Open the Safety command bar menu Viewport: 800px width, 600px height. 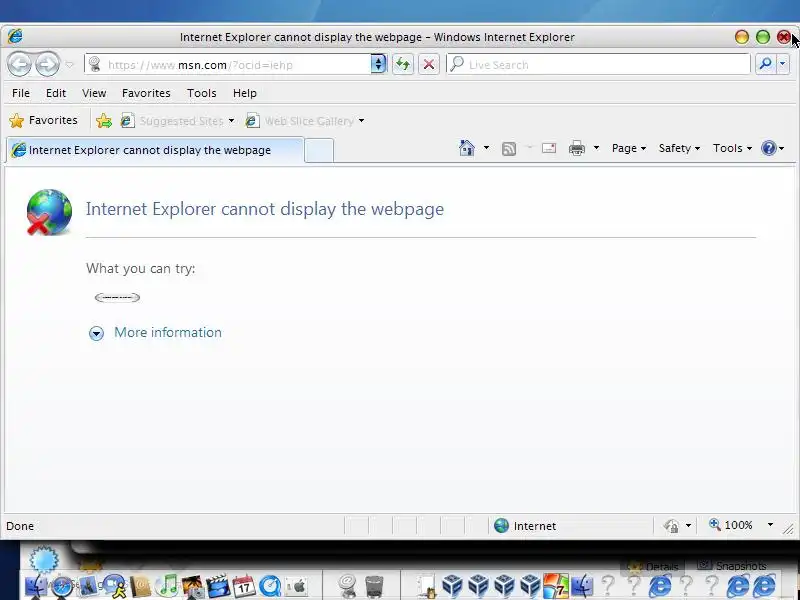pyautogui.click(x=679, y=148)
